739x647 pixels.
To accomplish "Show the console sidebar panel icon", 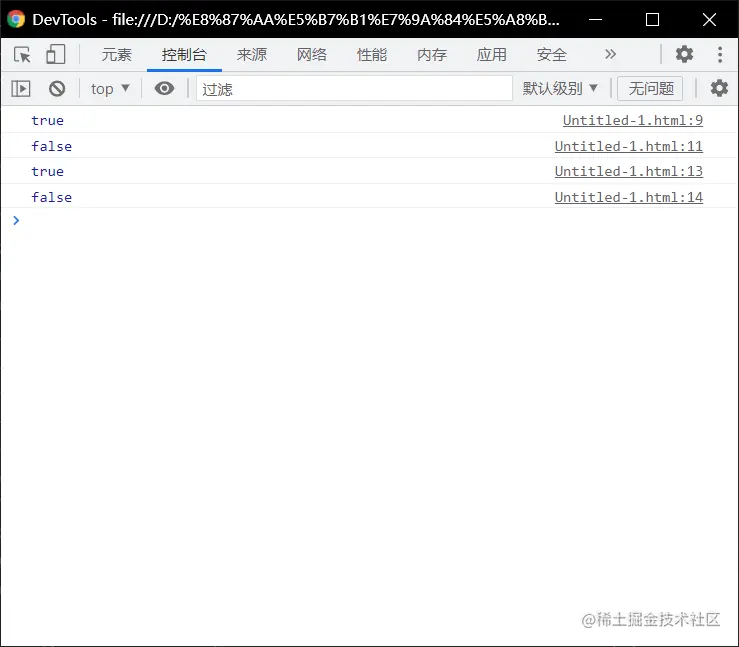I will tap(21, 89).
